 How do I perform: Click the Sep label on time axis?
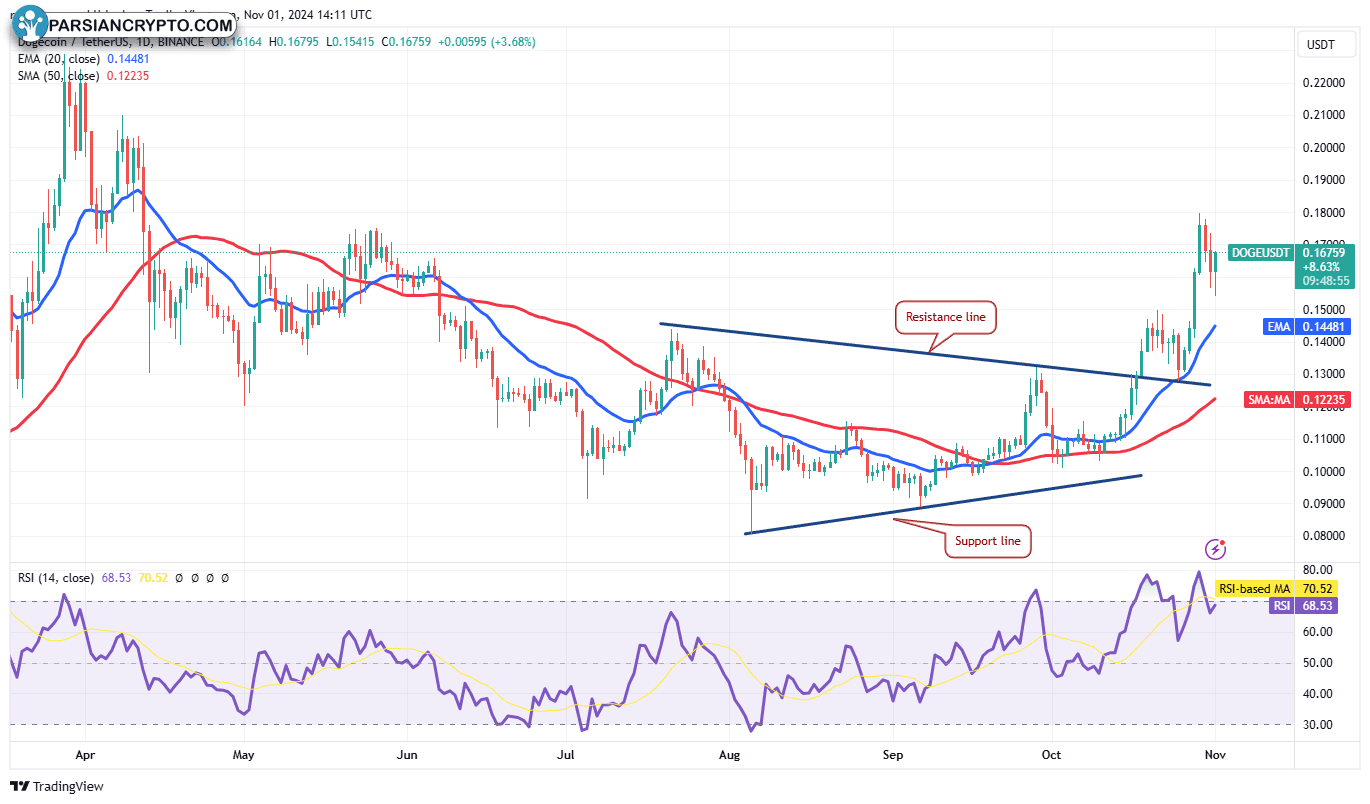tap(893, 757)
